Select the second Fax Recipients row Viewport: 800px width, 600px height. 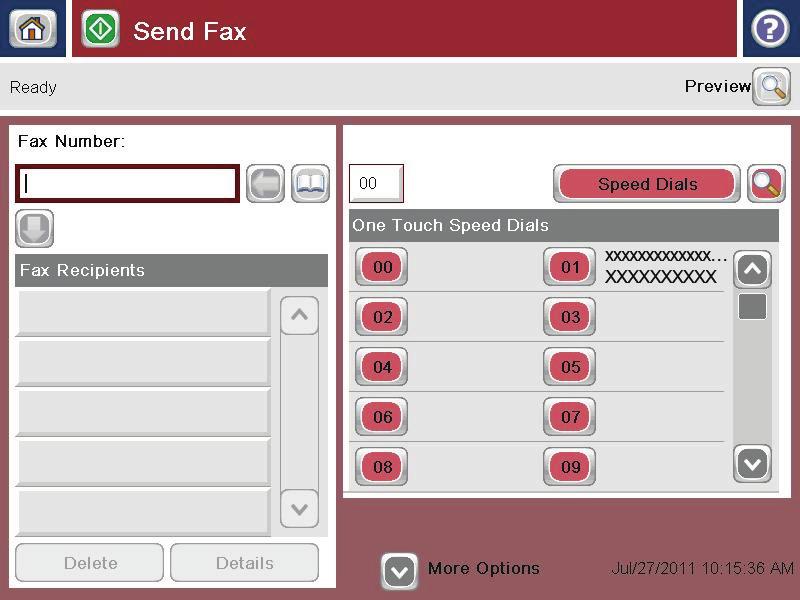[x=143, y=362]
